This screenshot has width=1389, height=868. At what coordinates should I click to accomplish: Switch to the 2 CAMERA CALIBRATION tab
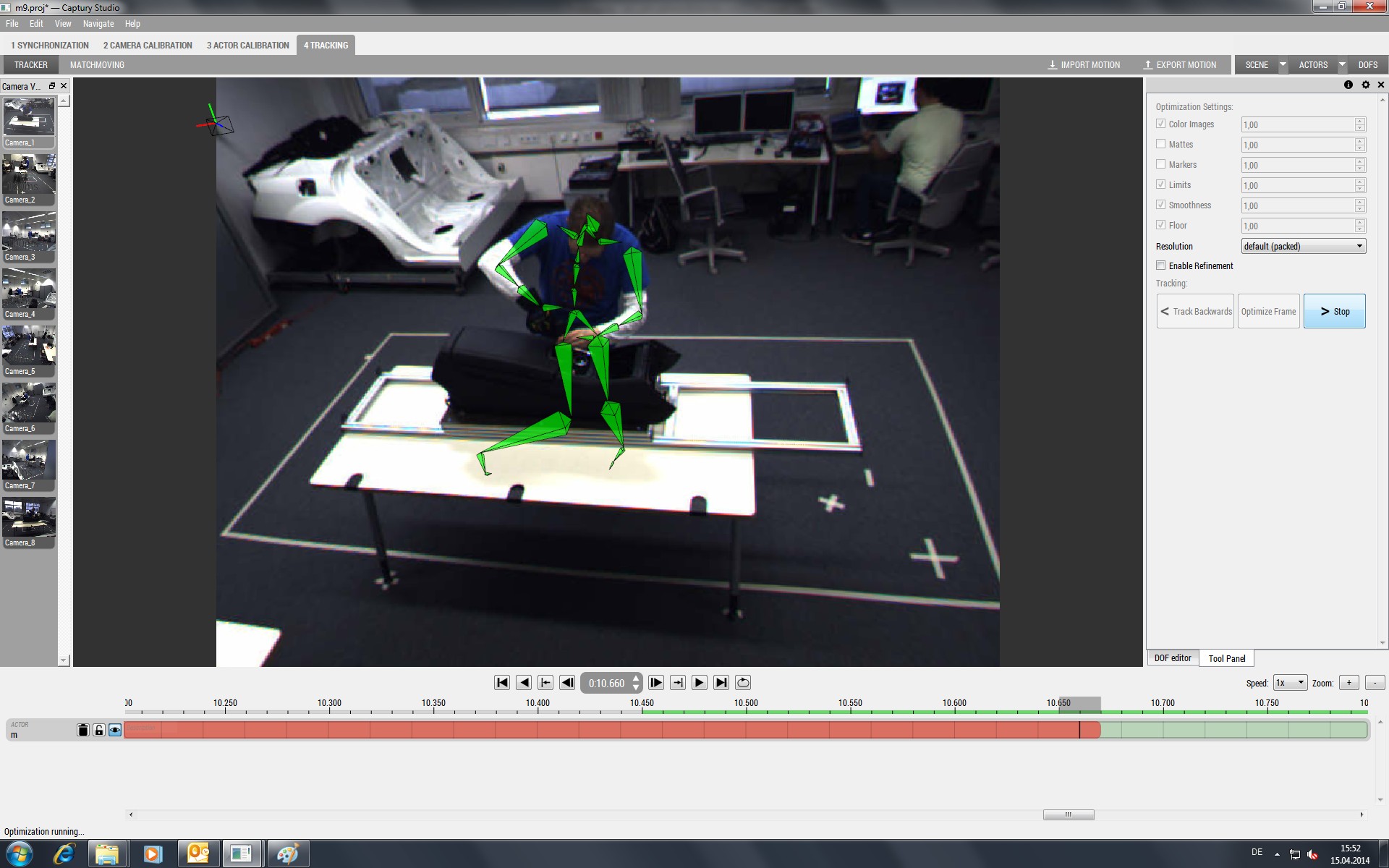(x=147, y=45)
